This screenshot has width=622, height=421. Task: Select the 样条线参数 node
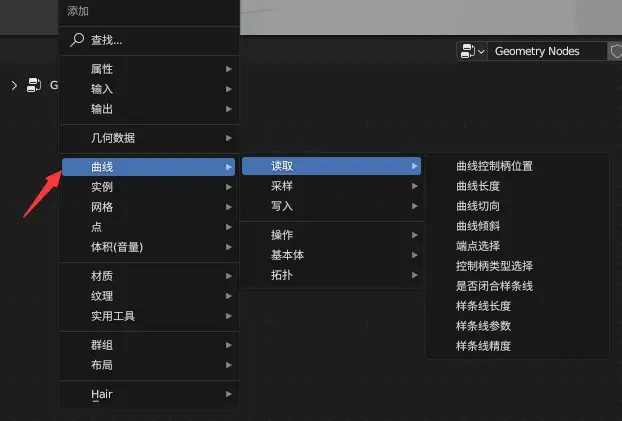click(483, 326)
